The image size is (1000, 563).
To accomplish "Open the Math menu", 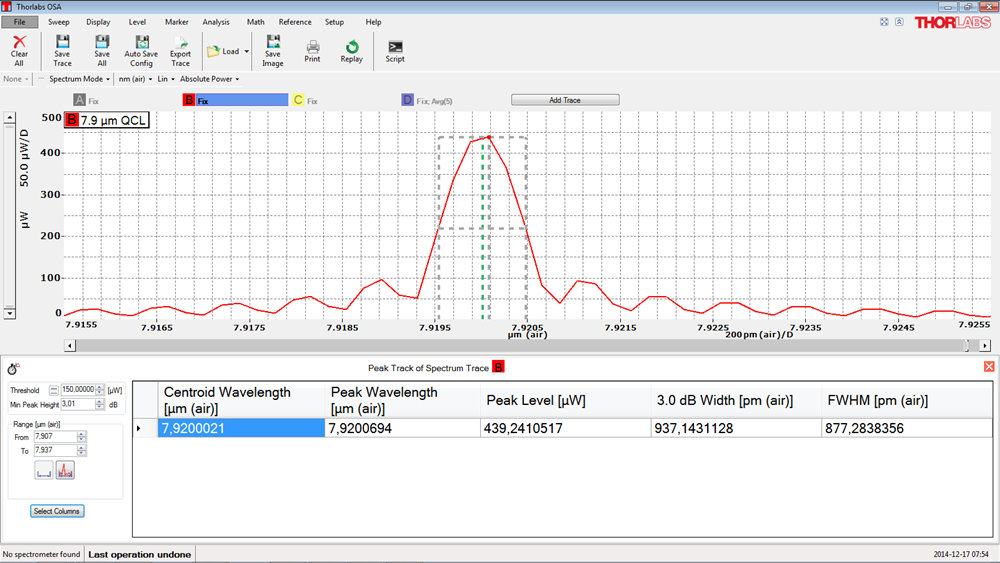I will (256, 22).
